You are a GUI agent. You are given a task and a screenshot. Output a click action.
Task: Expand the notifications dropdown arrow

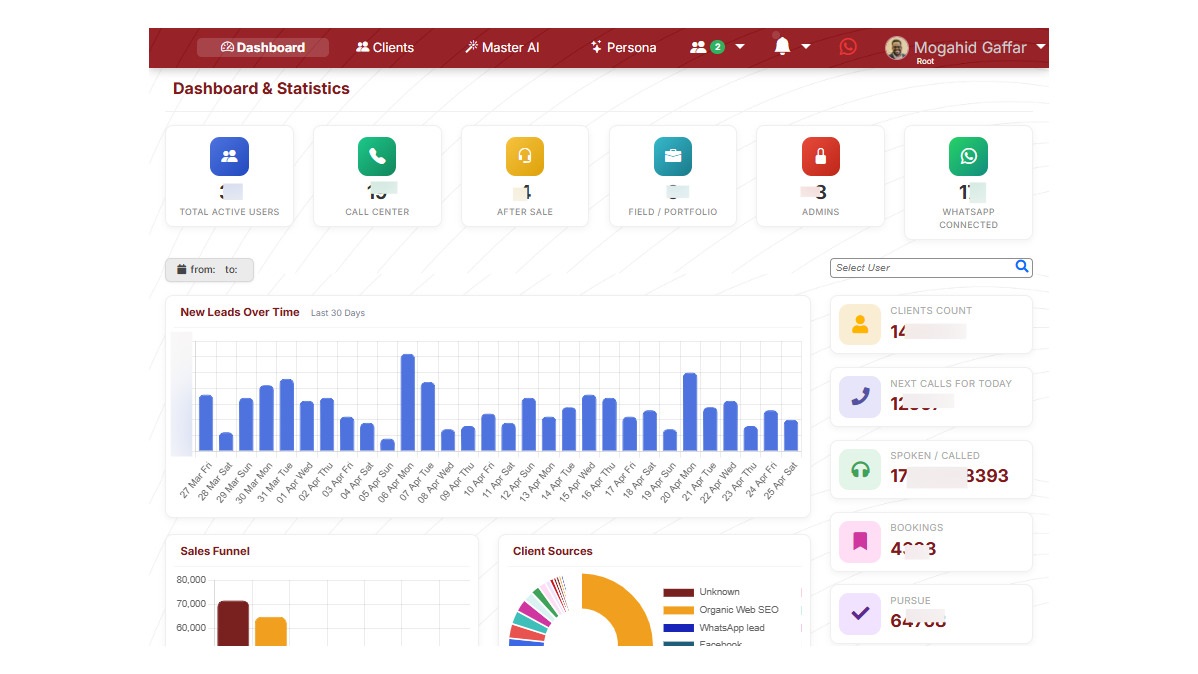pyautogui.click(x=805, y=47)
